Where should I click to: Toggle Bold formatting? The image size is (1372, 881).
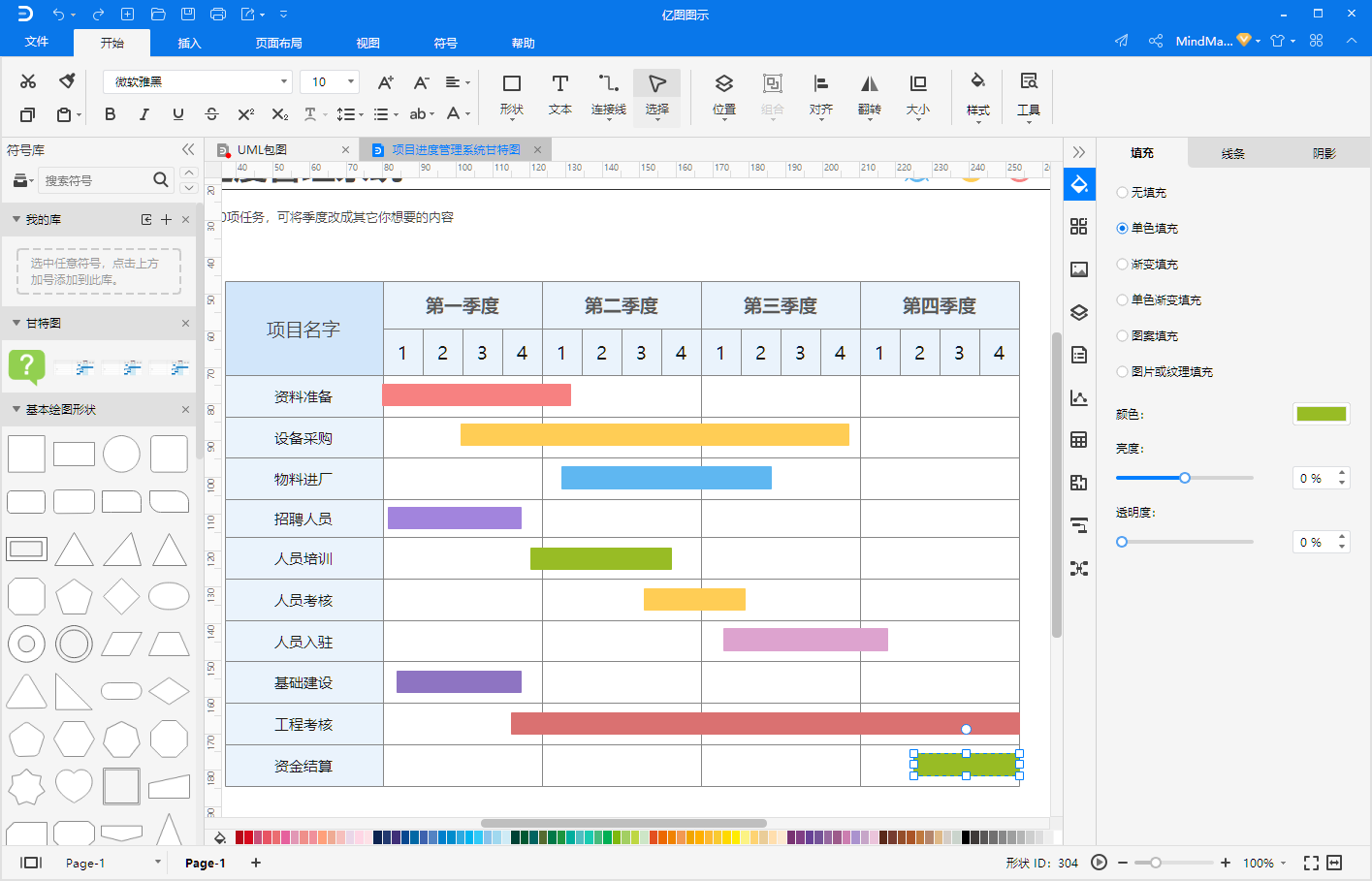[x=111, y=114]
